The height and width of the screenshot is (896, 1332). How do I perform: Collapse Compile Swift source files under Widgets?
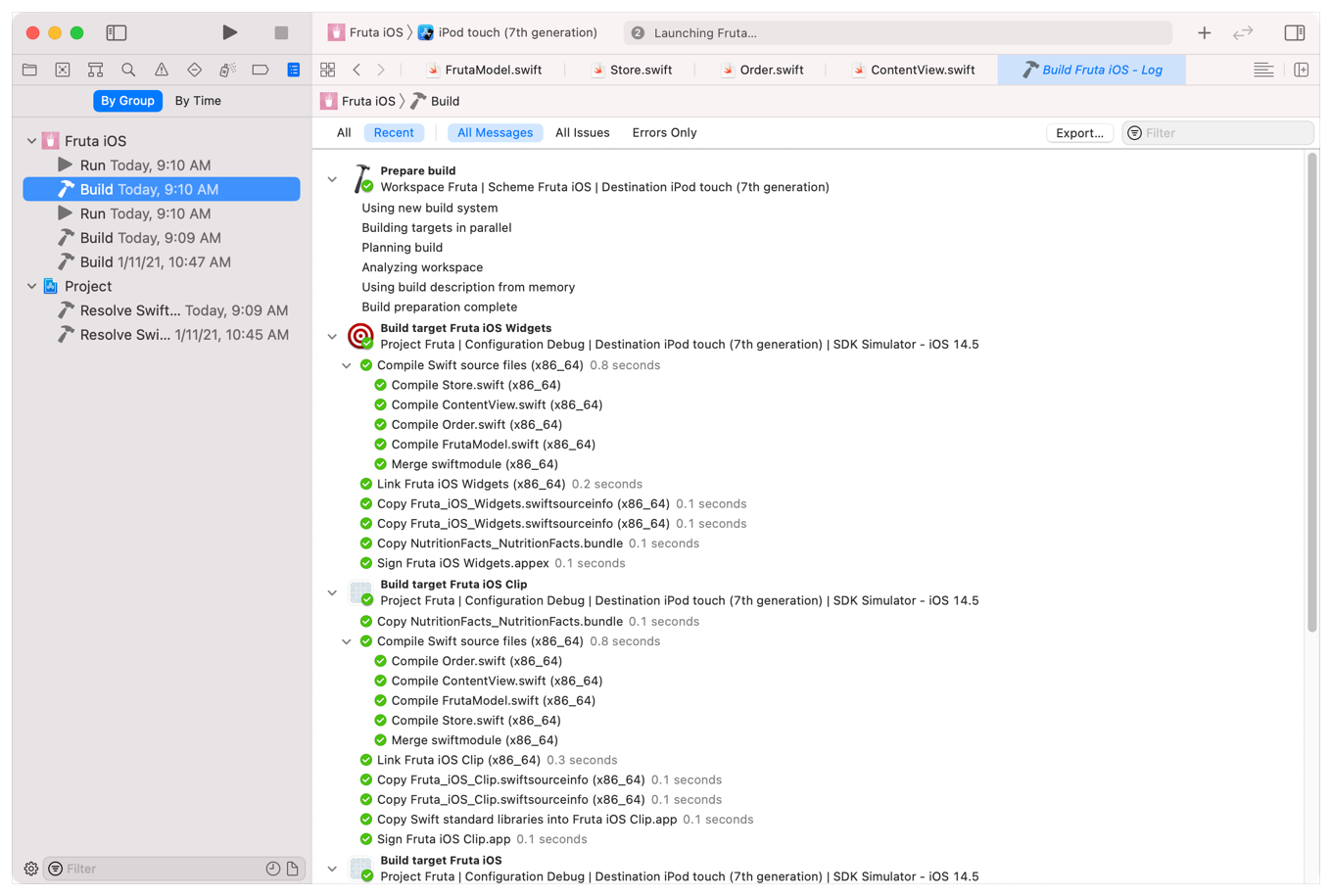347,365
